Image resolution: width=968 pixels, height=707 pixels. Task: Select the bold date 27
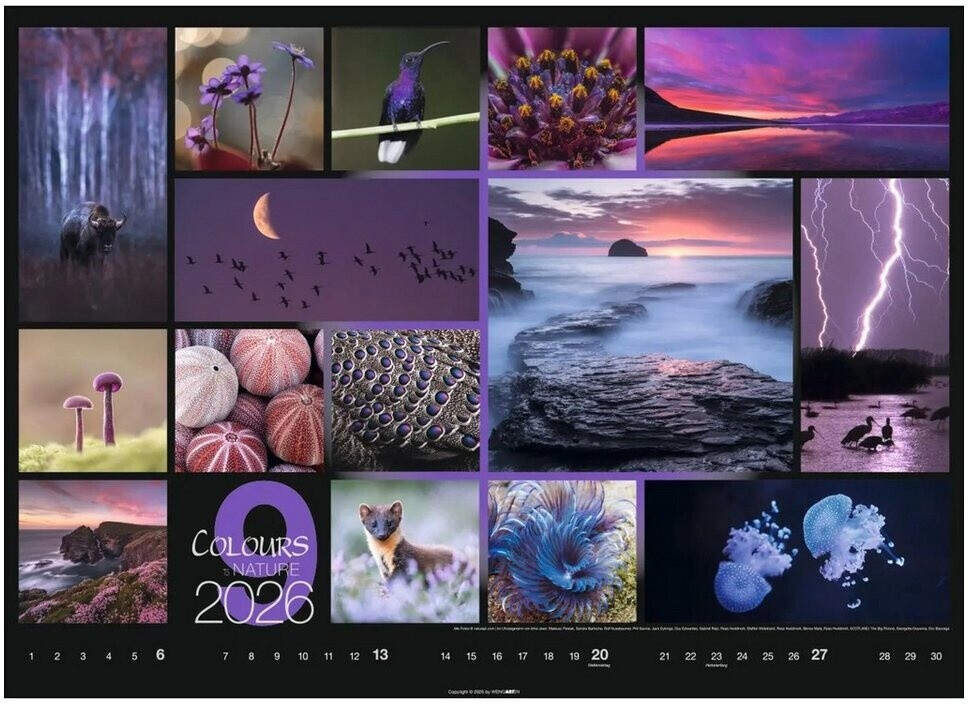tap(819, 656)
